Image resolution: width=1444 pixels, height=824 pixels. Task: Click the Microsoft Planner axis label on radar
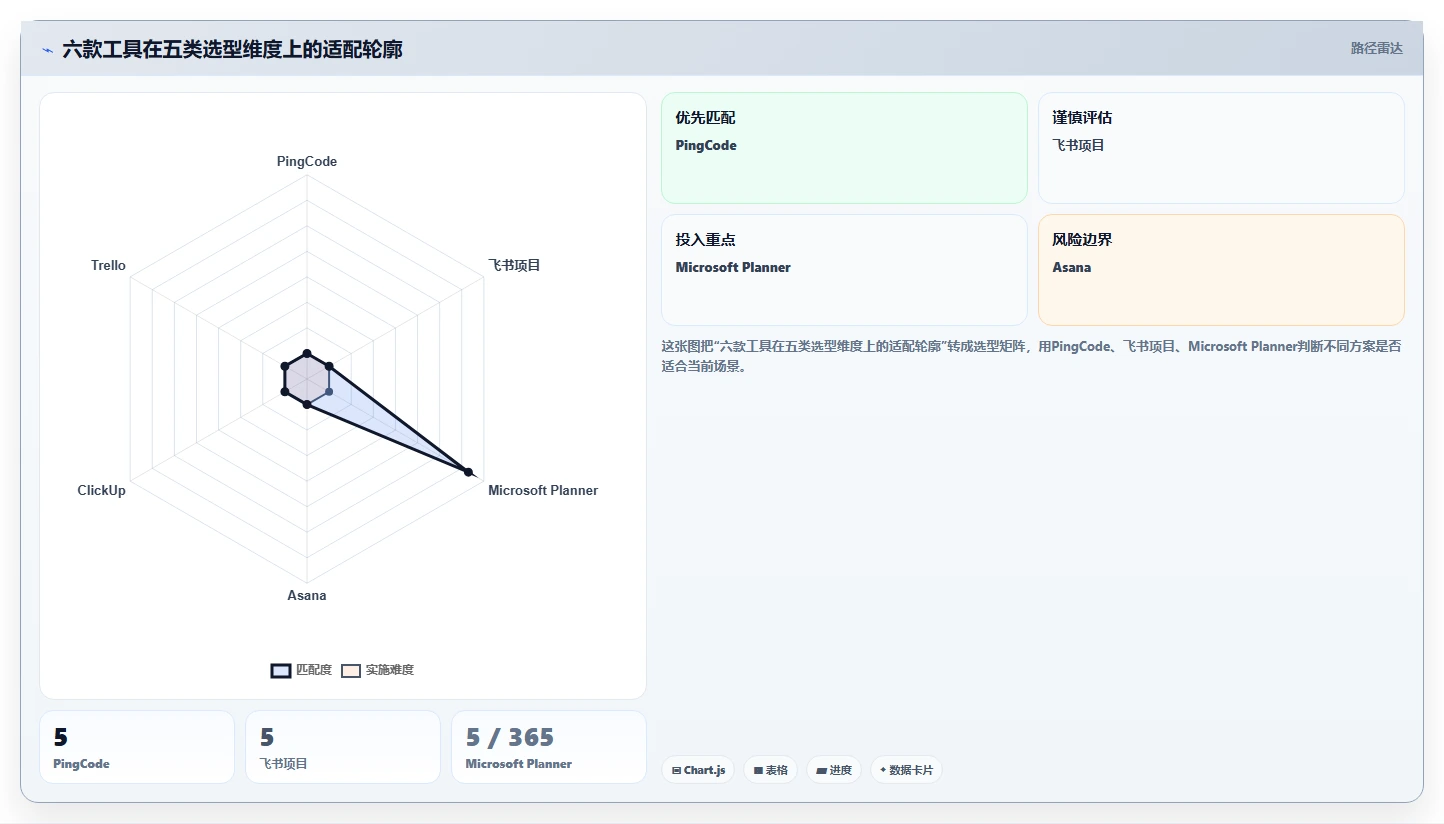[x=543, y=490]
